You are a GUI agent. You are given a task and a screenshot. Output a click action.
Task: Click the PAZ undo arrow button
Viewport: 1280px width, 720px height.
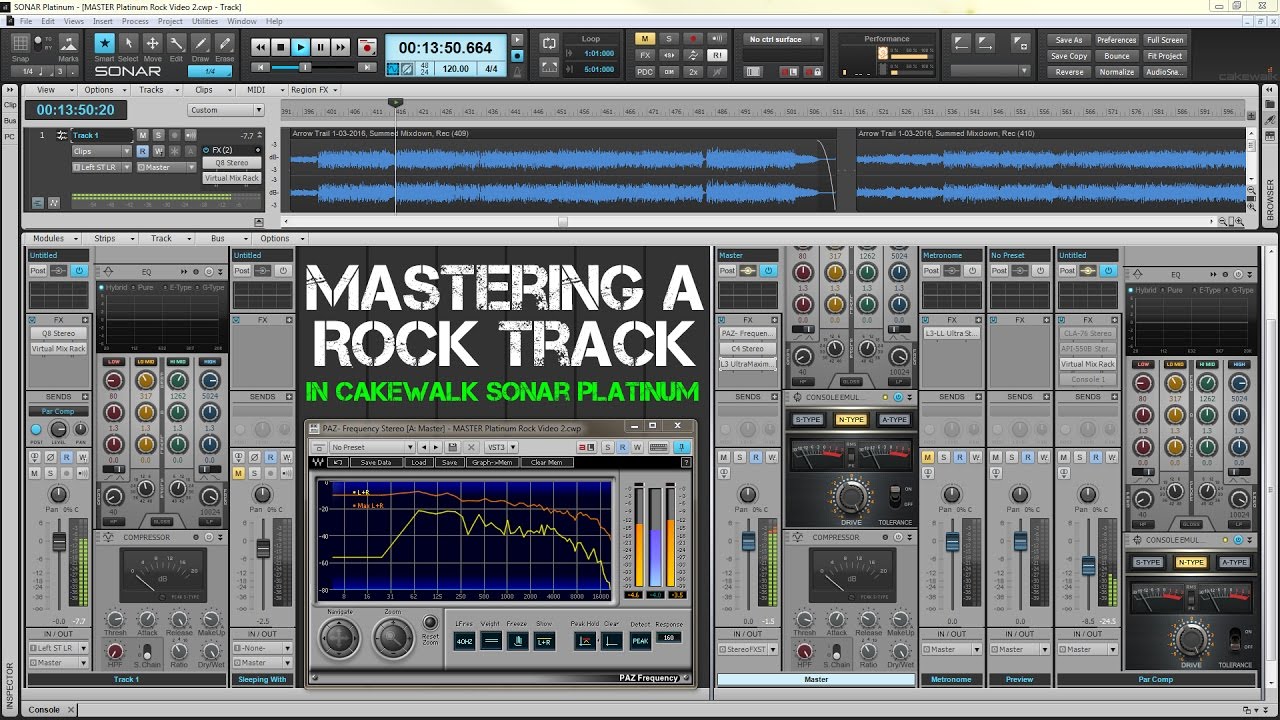(339, 463)
